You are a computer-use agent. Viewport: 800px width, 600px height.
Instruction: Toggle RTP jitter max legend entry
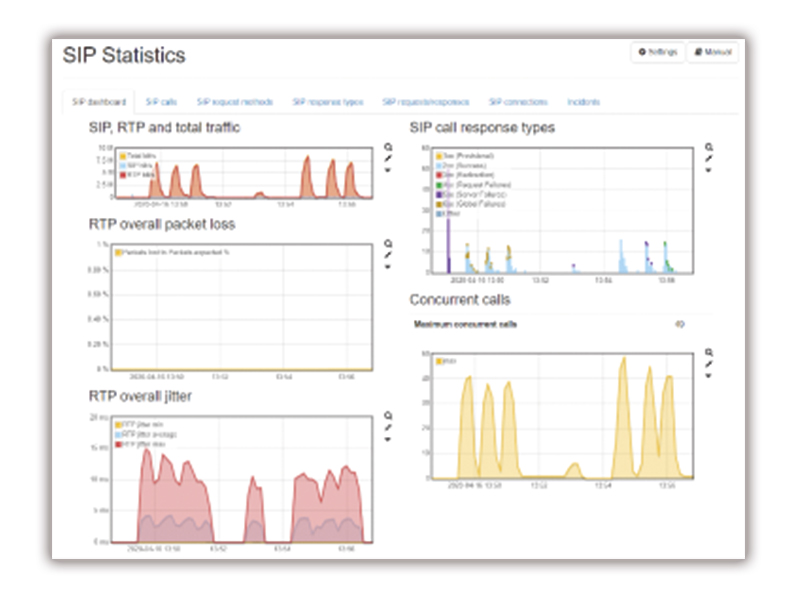[x=140, y=444]
